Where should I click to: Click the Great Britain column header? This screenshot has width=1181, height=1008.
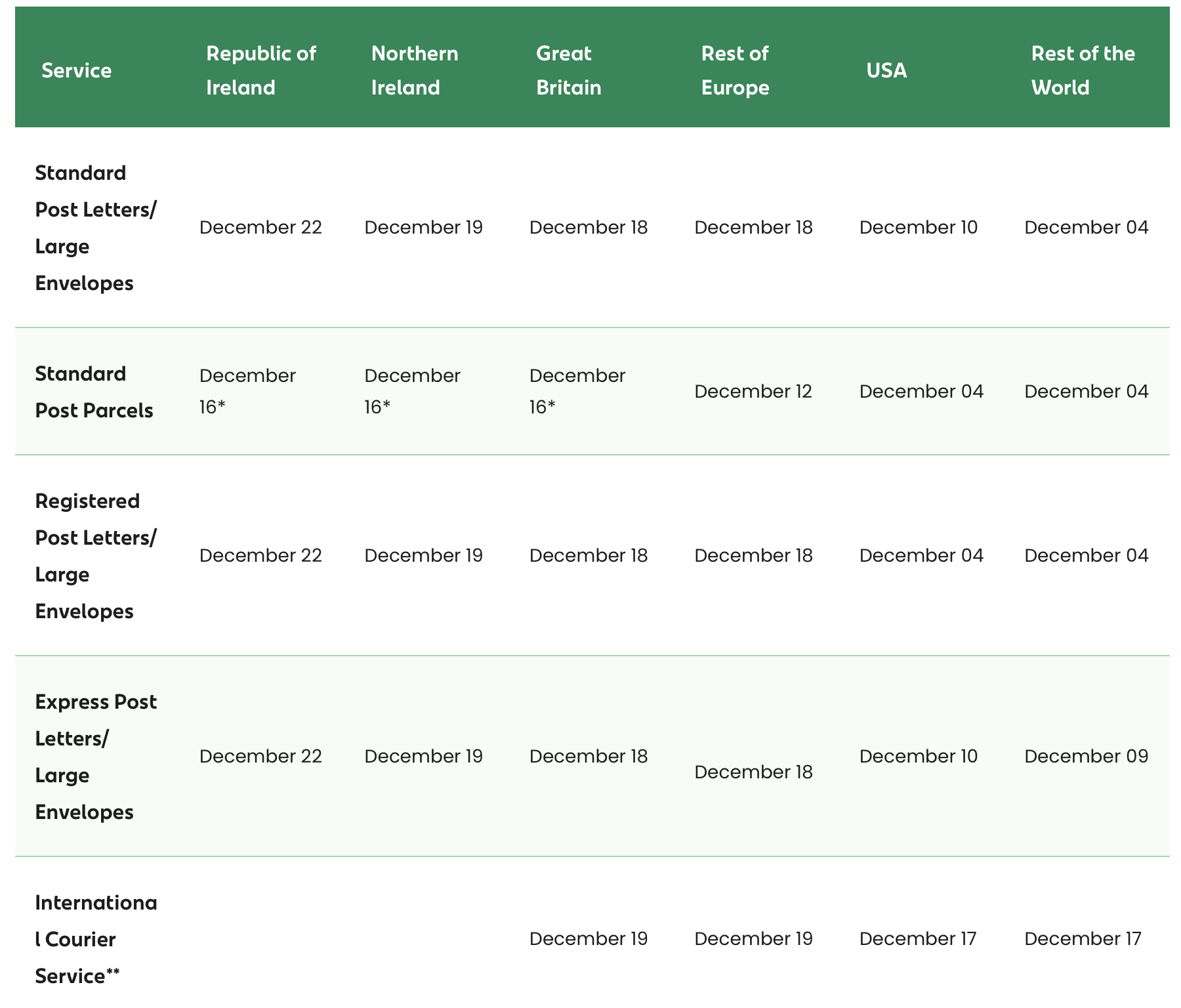(568, 70)
